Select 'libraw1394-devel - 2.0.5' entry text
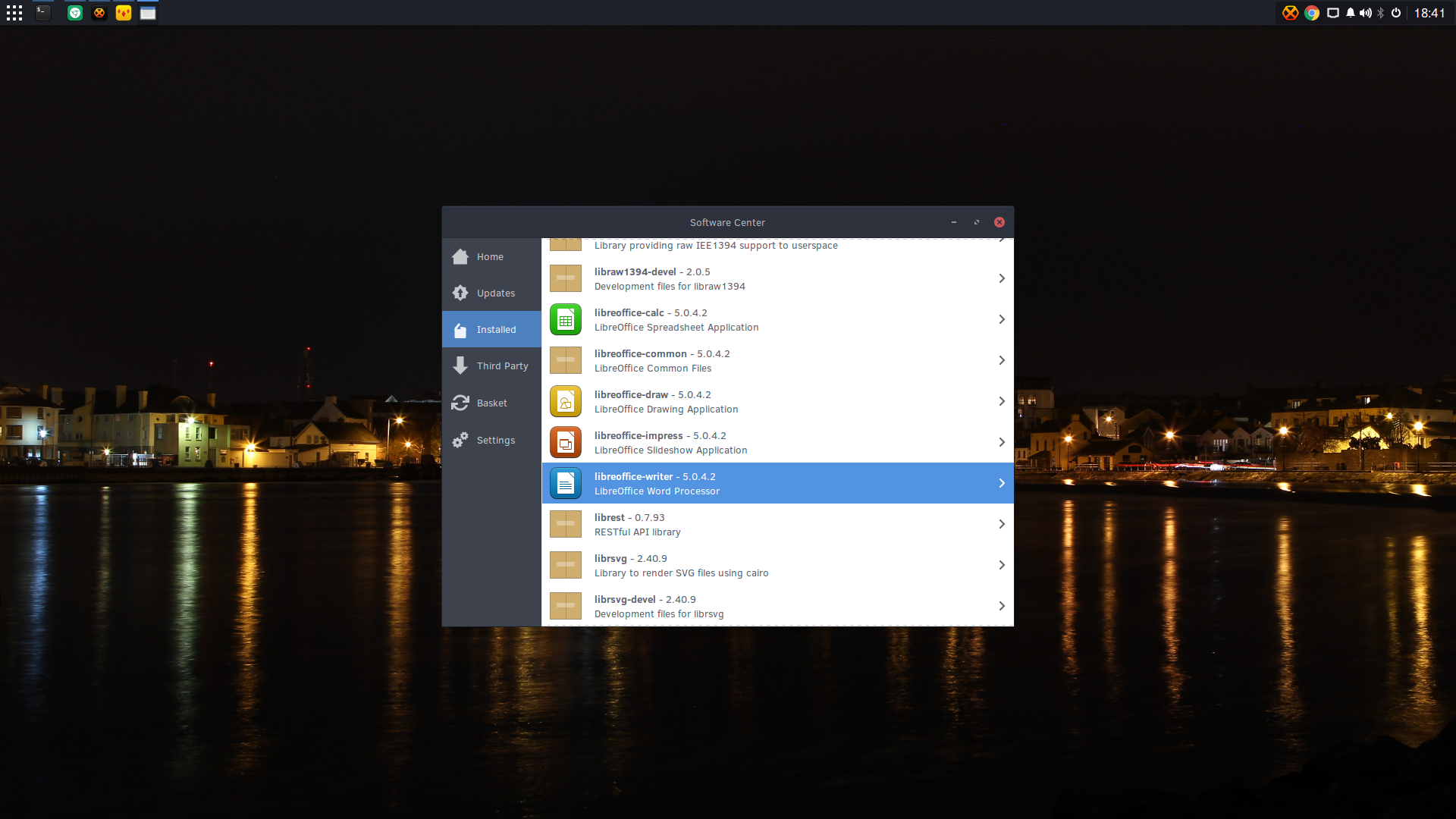This screenshot has height=819, width=1456. coord(652,271)
